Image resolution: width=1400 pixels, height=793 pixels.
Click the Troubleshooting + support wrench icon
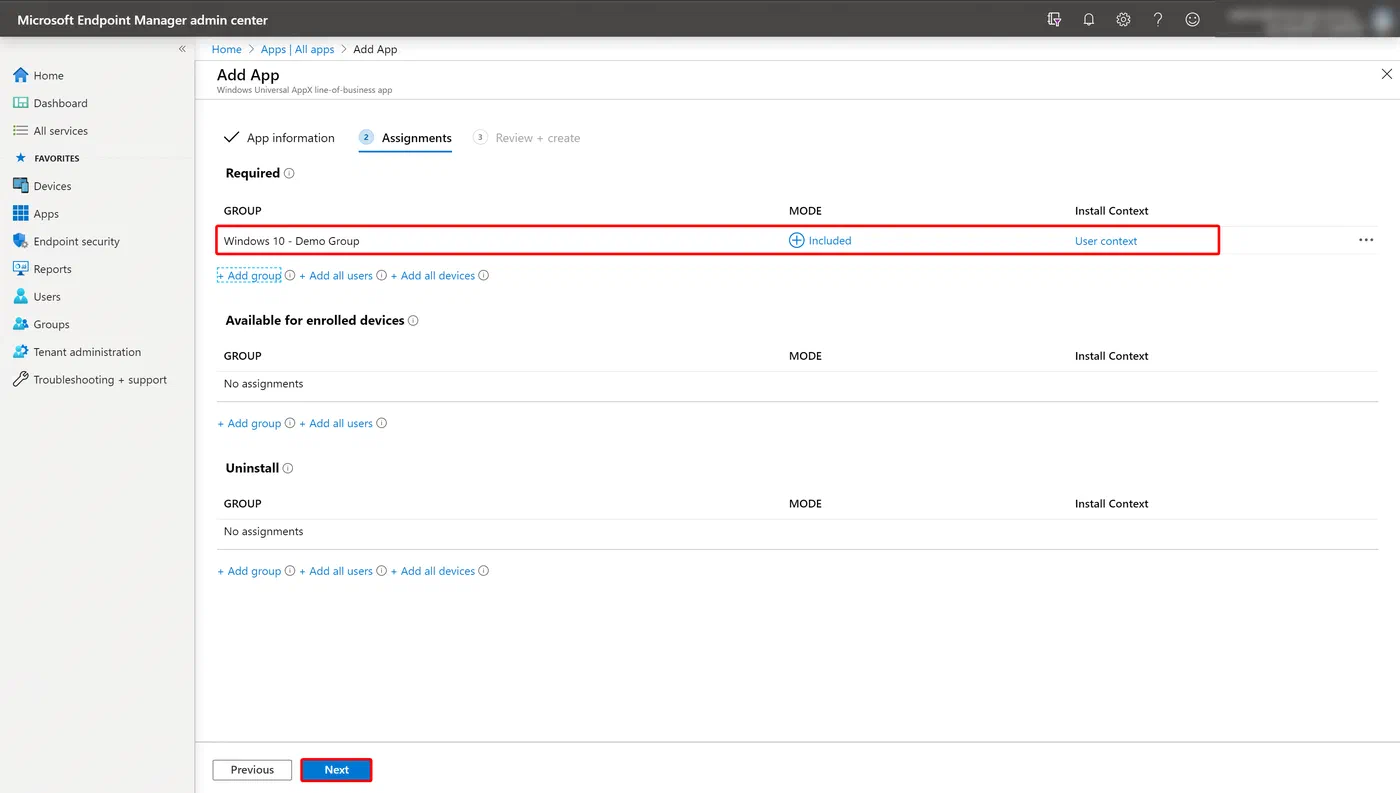coord(20,380)
